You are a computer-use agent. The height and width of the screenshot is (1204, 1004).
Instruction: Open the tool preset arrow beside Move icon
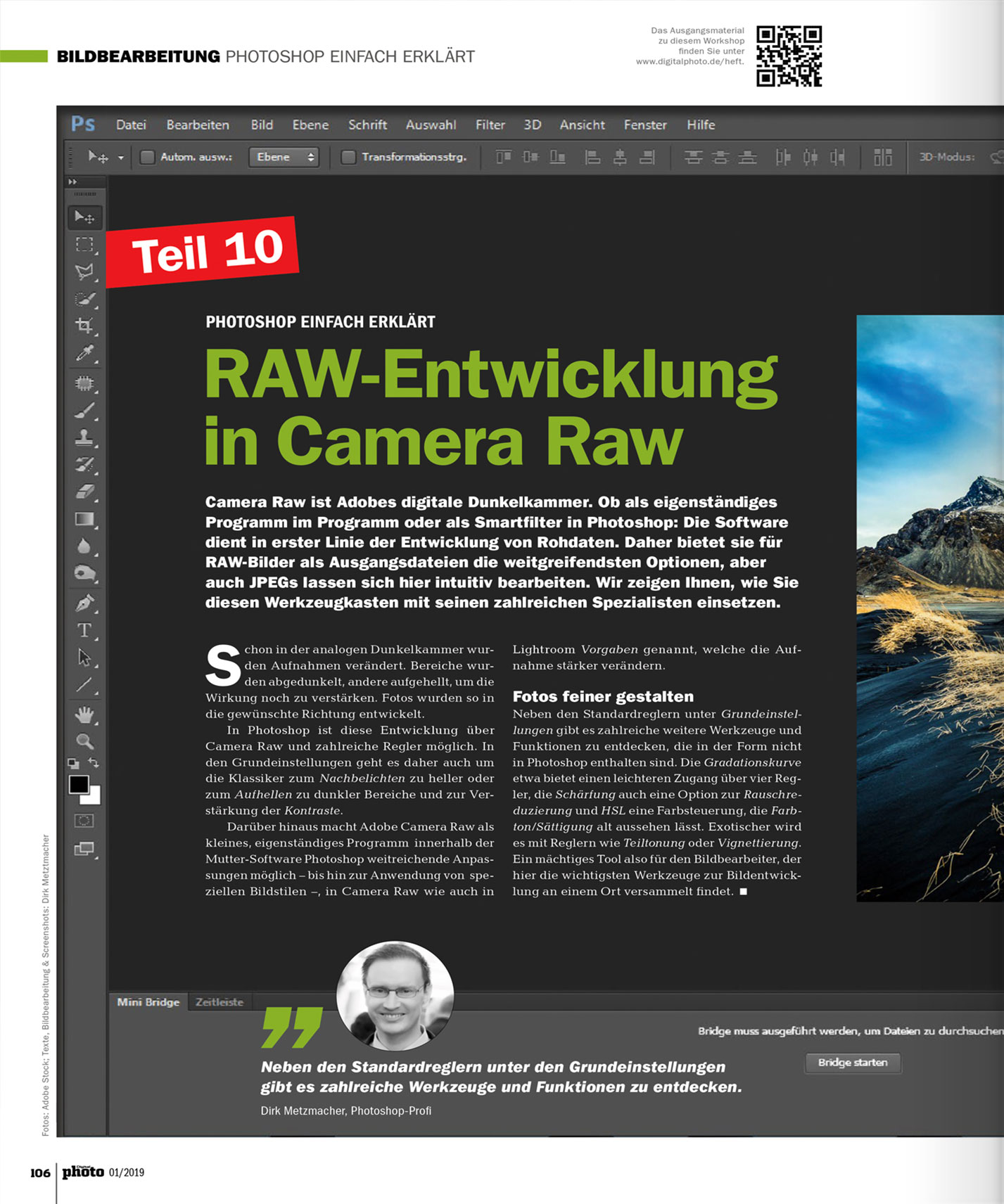[121, 158]
